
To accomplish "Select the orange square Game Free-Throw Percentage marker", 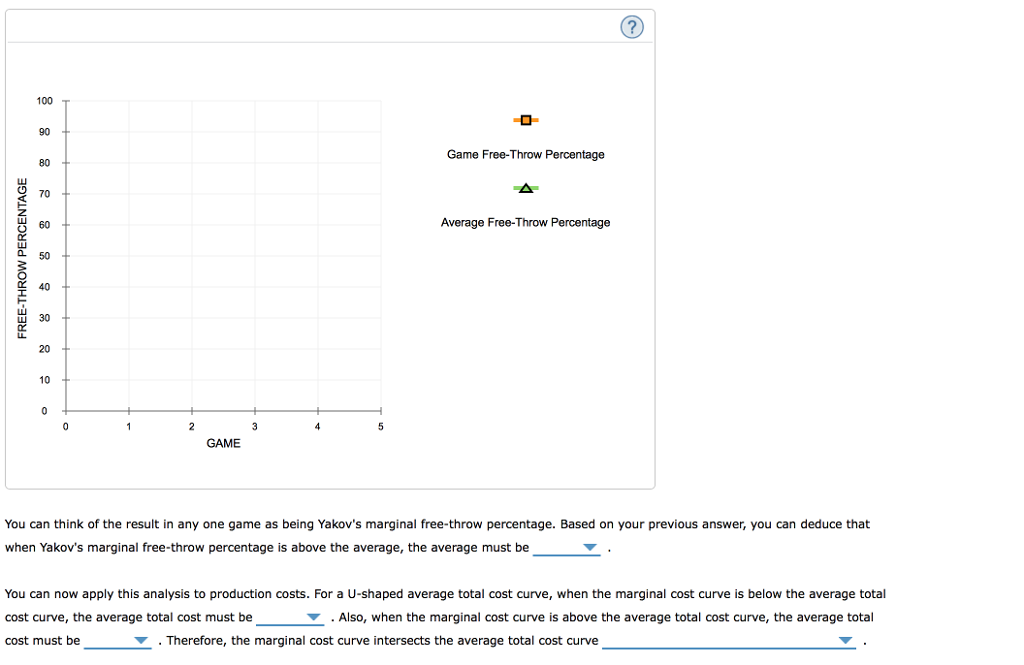I will [526, 120].
